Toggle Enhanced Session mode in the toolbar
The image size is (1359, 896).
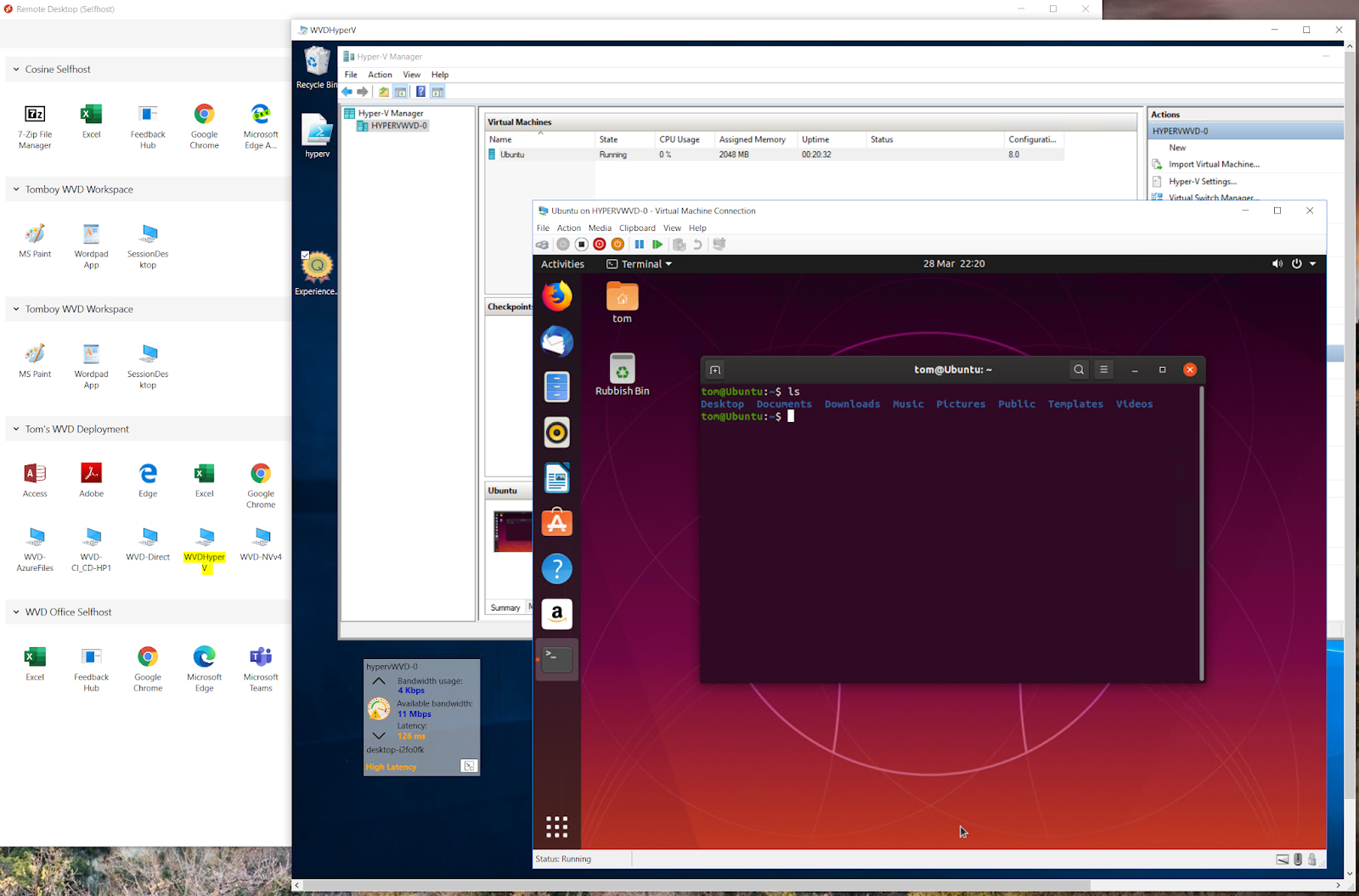point(719,245)
